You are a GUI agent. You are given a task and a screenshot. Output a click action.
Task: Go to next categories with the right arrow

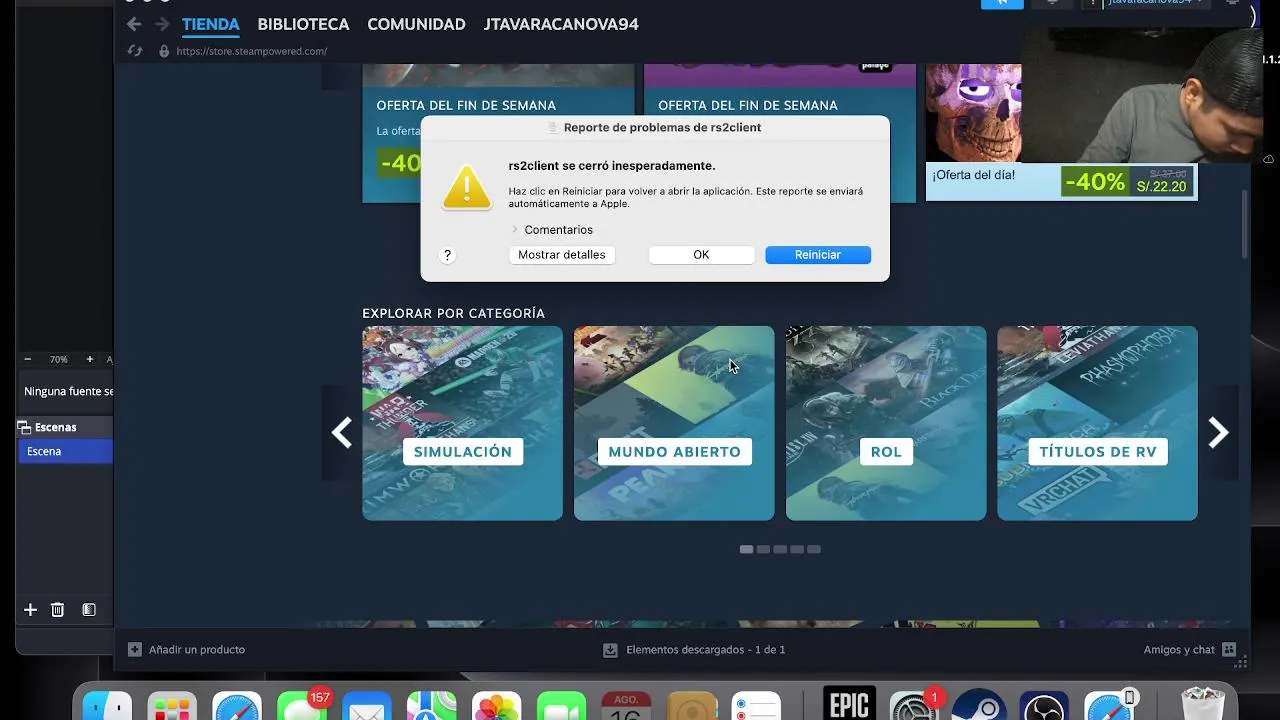point(1218,433)
